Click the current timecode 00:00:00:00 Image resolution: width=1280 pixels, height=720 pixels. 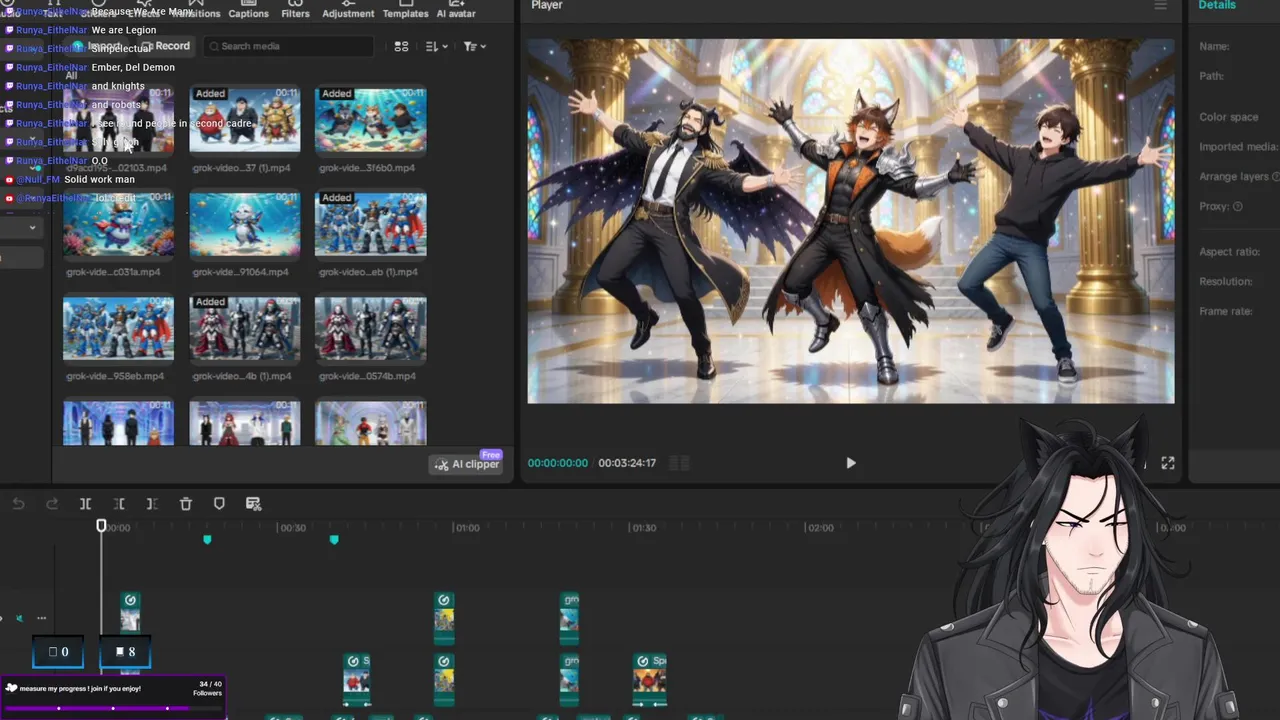pos(558,463)
